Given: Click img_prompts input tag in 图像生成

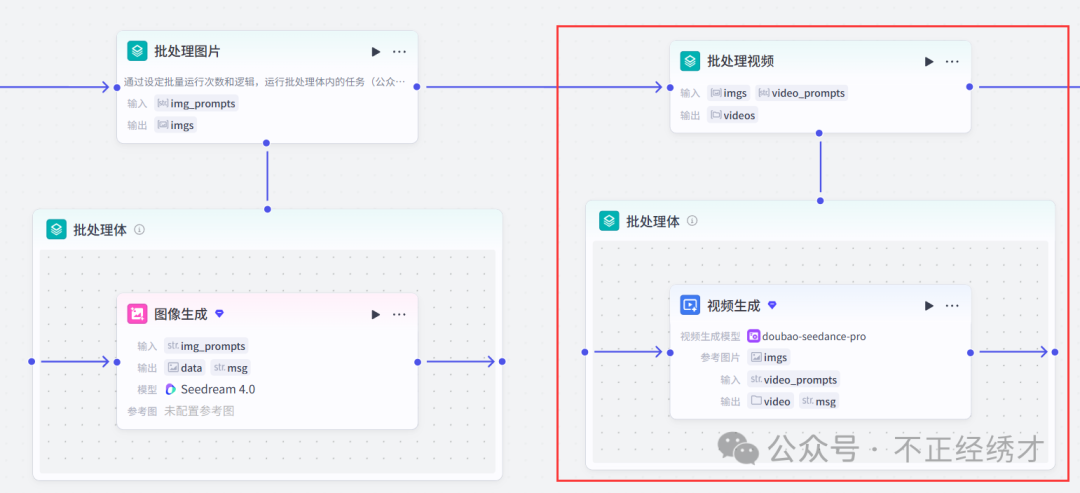Looking at the screenshot, I should [x=206, y=346].
